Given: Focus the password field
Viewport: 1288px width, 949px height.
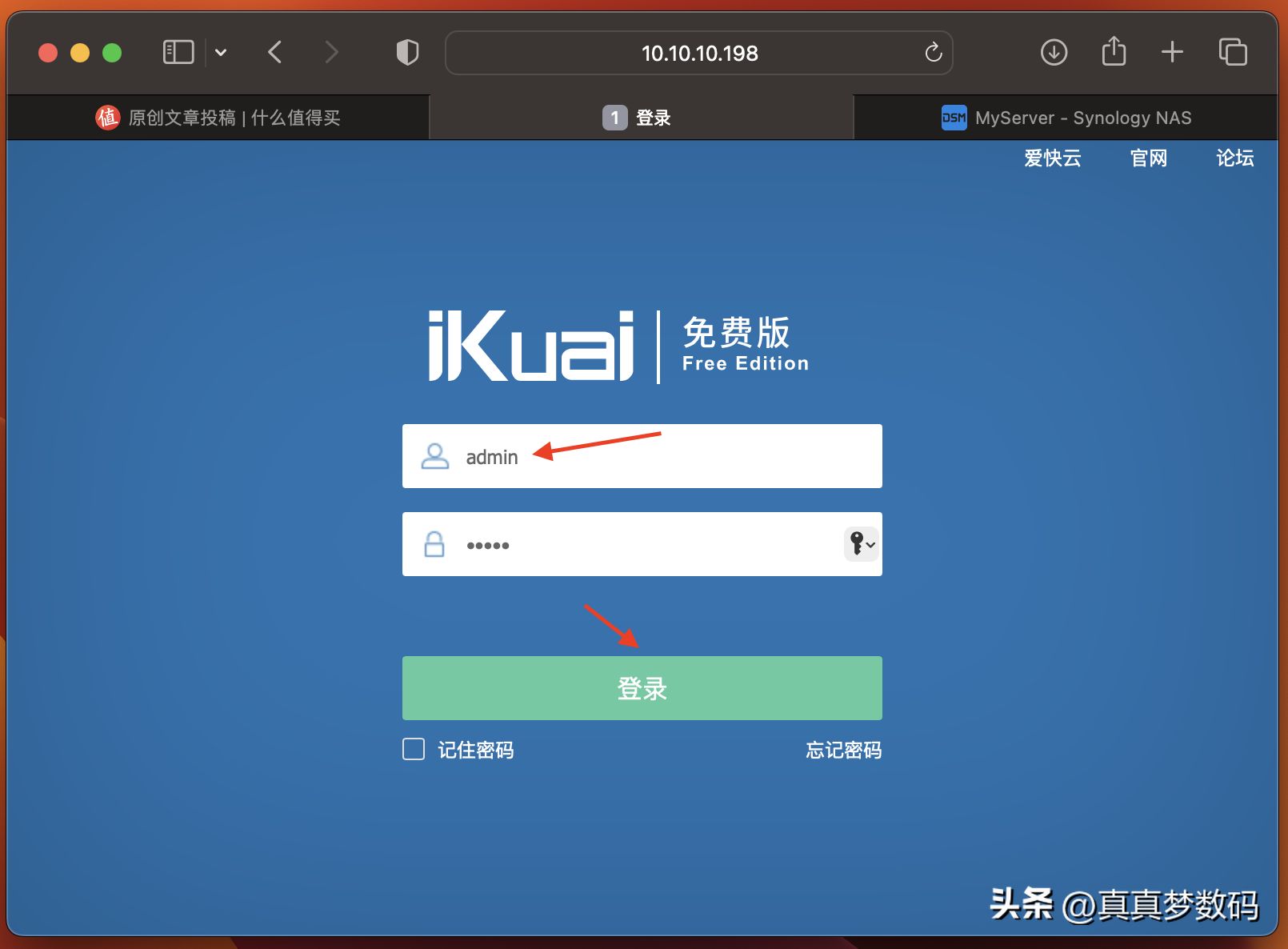Looking at the screenshot, I should 642,544.
